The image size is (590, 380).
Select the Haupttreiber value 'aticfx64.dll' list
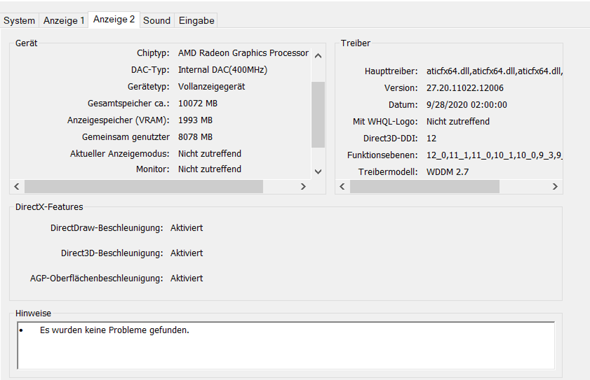(494, 71)
